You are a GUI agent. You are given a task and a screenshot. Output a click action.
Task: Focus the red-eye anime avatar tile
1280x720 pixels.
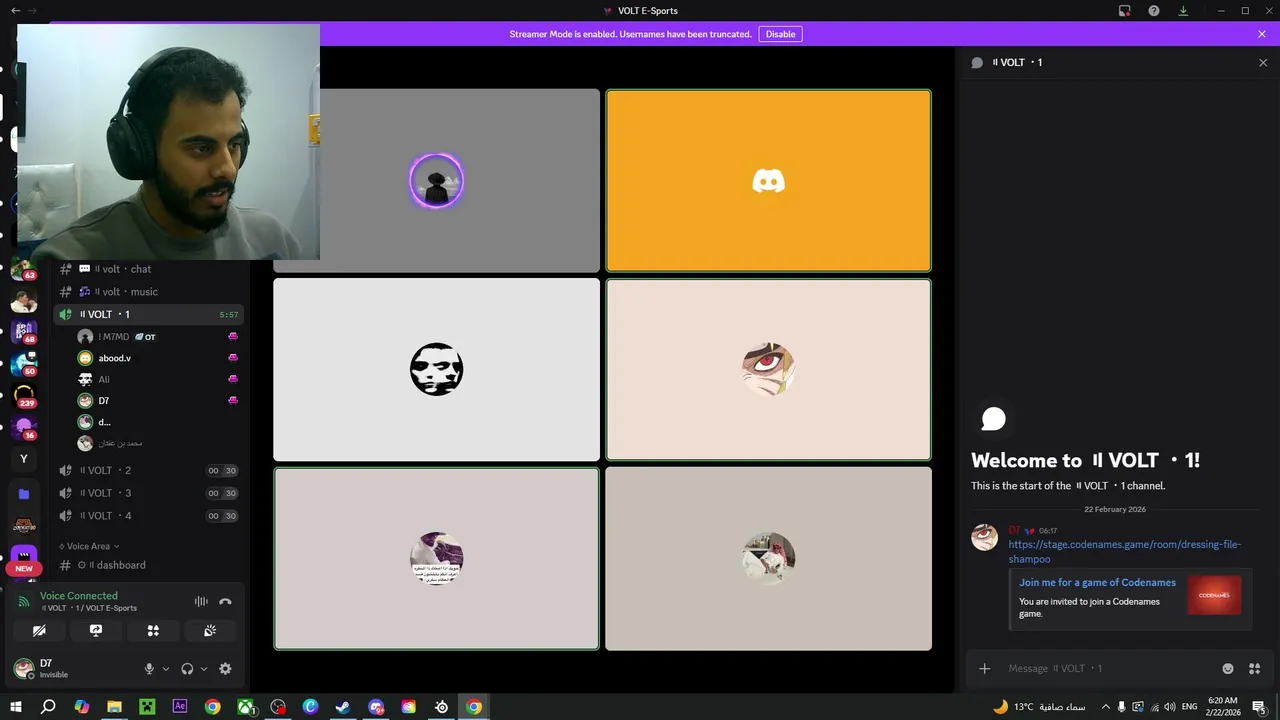click(x=768, y=370)
